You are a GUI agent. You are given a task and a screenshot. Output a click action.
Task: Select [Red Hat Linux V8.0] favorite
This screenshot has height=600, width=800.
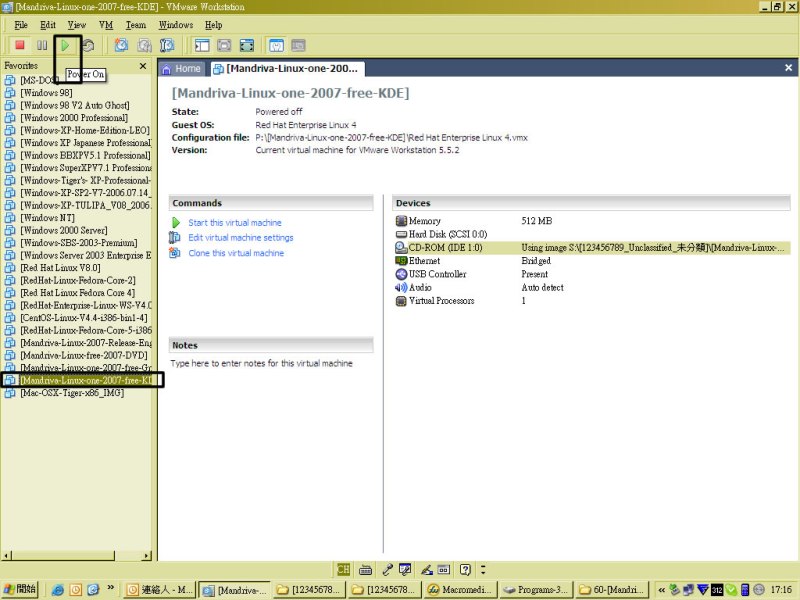(x=60, y=268)
